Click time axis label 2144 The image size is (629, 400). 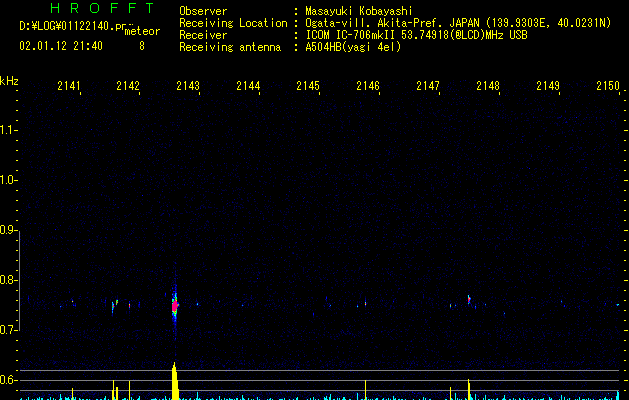coord(248,86)
